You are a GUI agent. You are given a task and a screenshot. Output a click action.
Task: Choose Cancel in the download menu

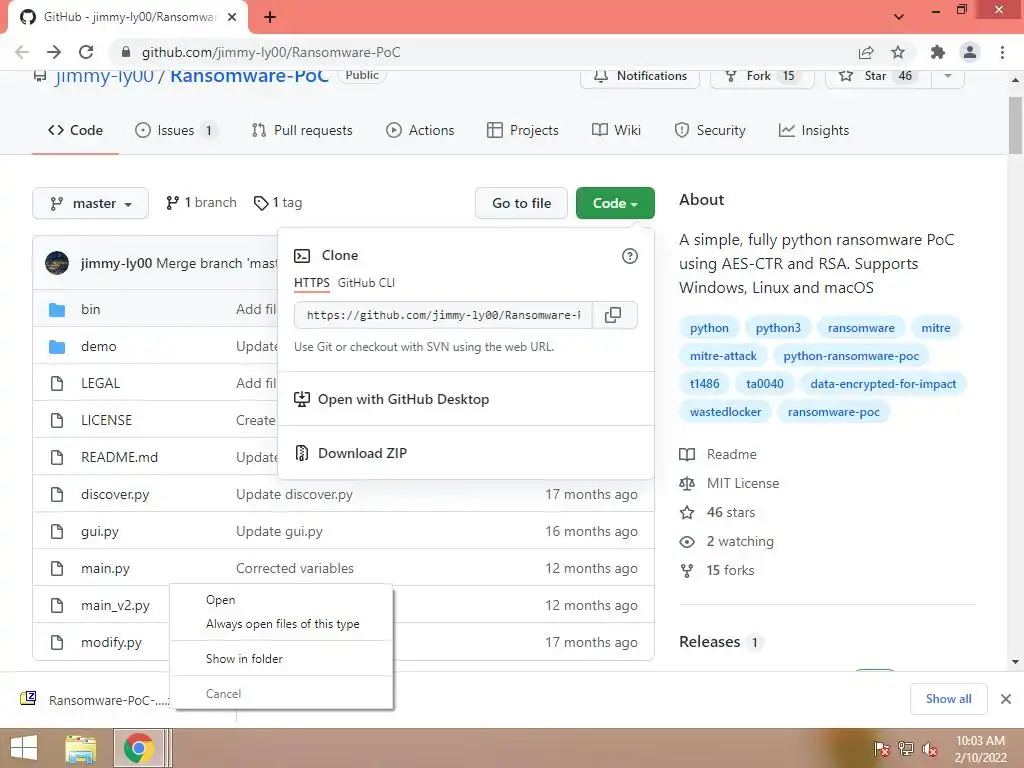coord(281,694)
